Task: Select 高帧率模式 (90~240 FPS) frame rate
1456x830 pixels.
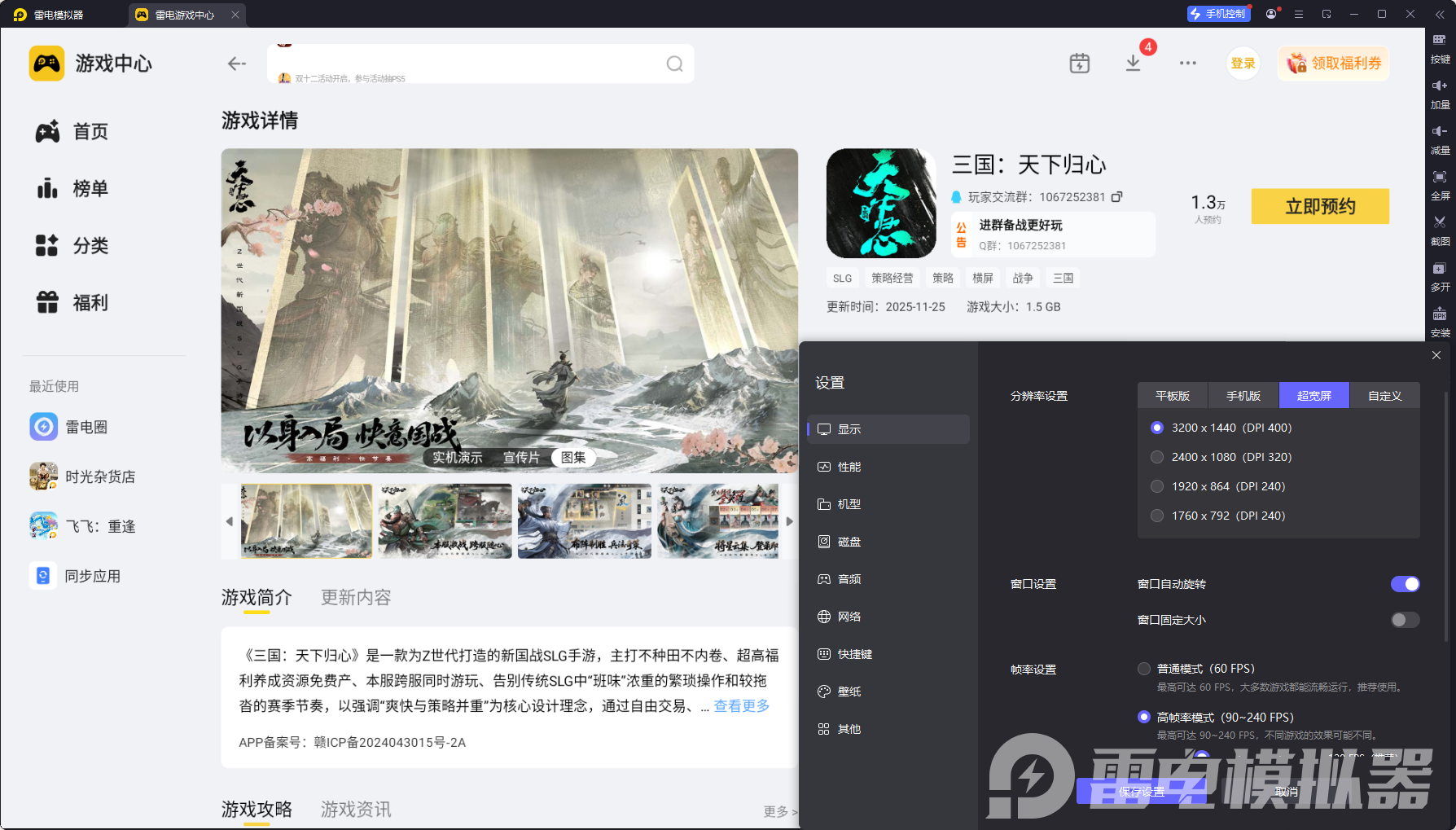Action: pos(1144,718)
